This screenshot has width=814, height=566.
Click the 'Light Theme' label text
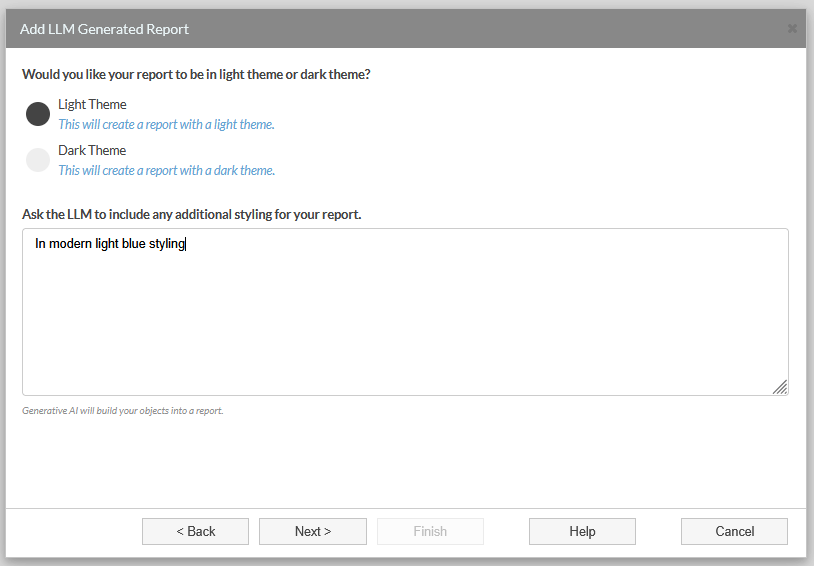pos(92,104)
